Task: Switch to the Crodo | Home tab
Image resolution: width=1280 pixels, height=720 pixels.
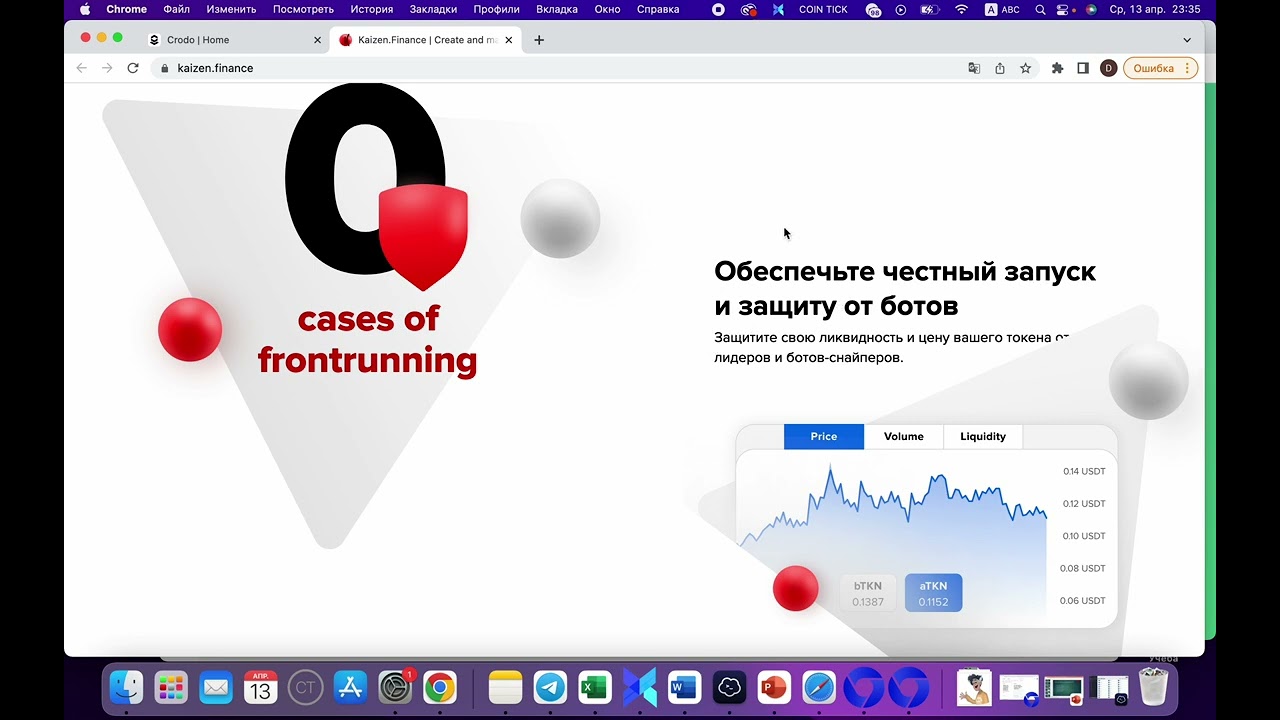Action: point(234,40)
